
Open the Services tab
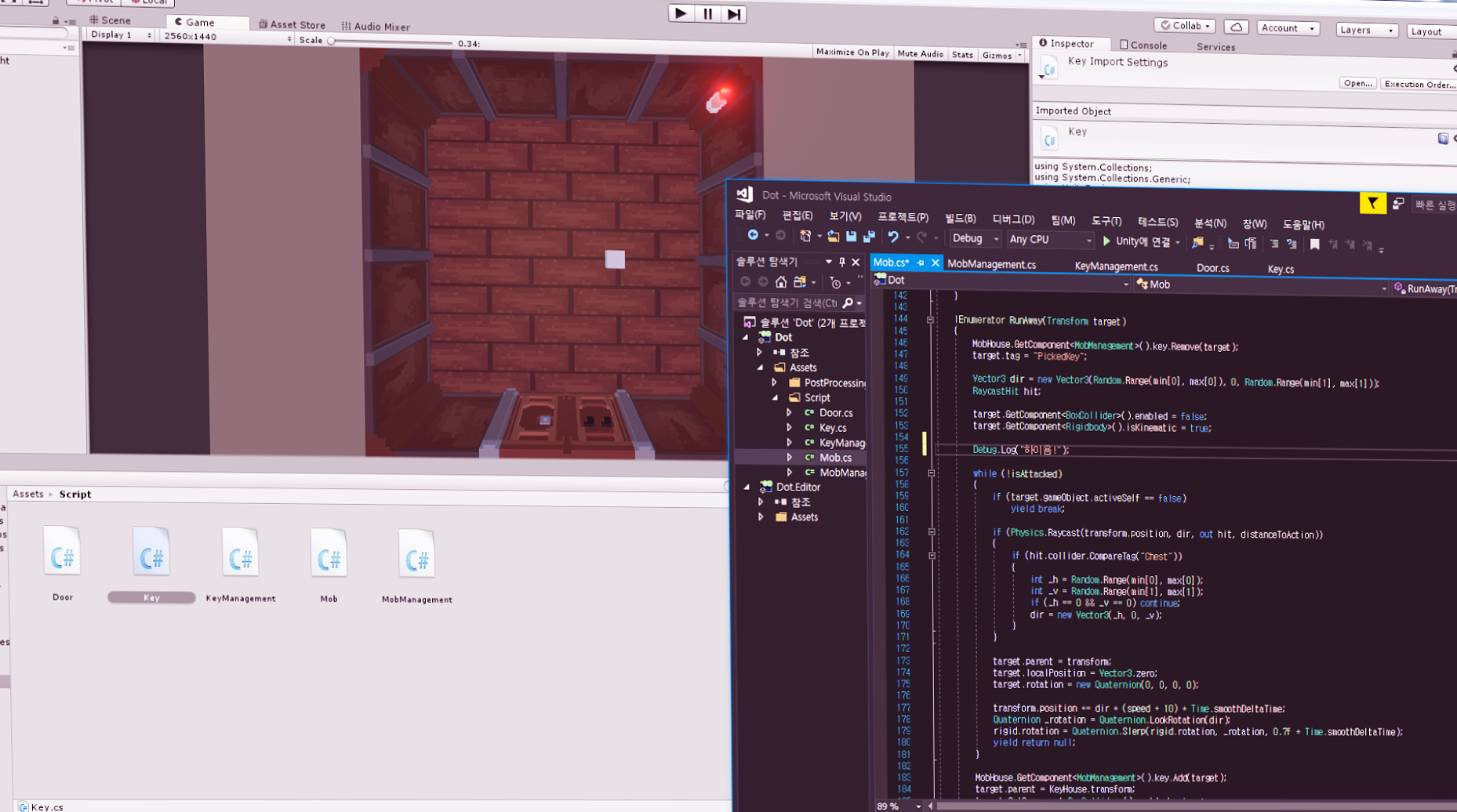tap(1215, 46)
